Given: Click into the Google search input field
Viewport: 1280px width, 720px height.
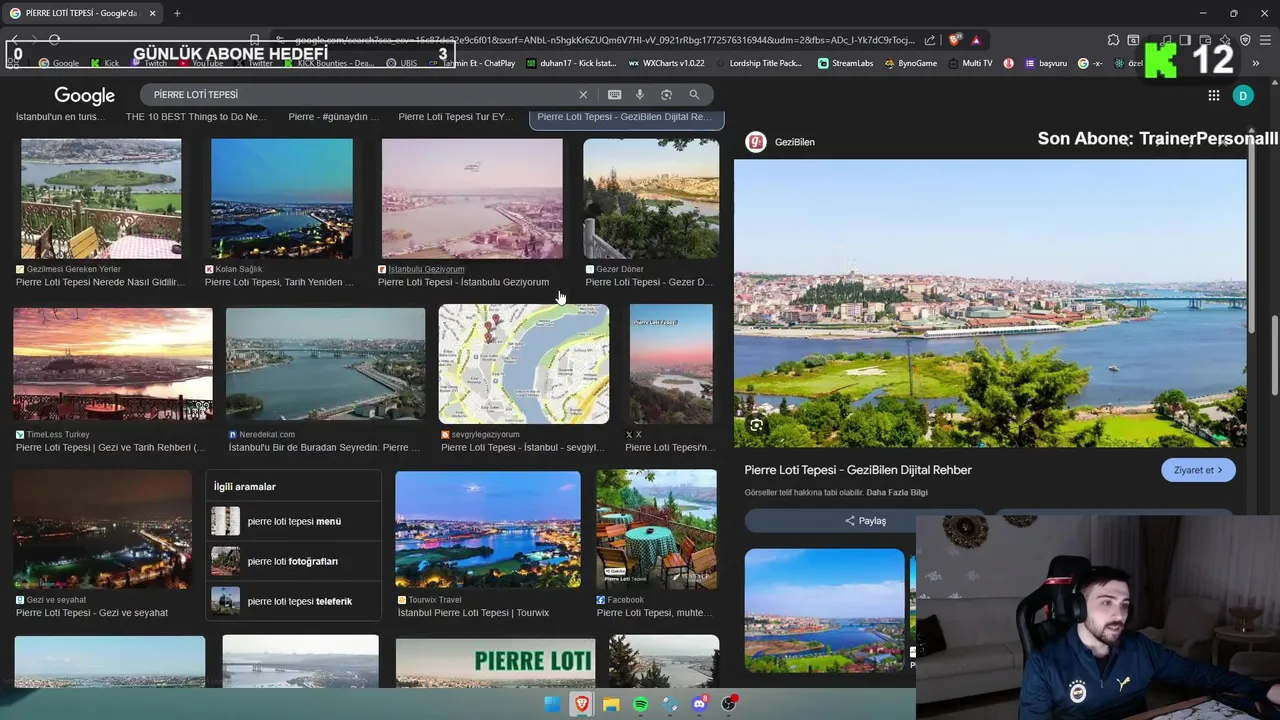Looking at the screenshot, I should coord(360,94).
